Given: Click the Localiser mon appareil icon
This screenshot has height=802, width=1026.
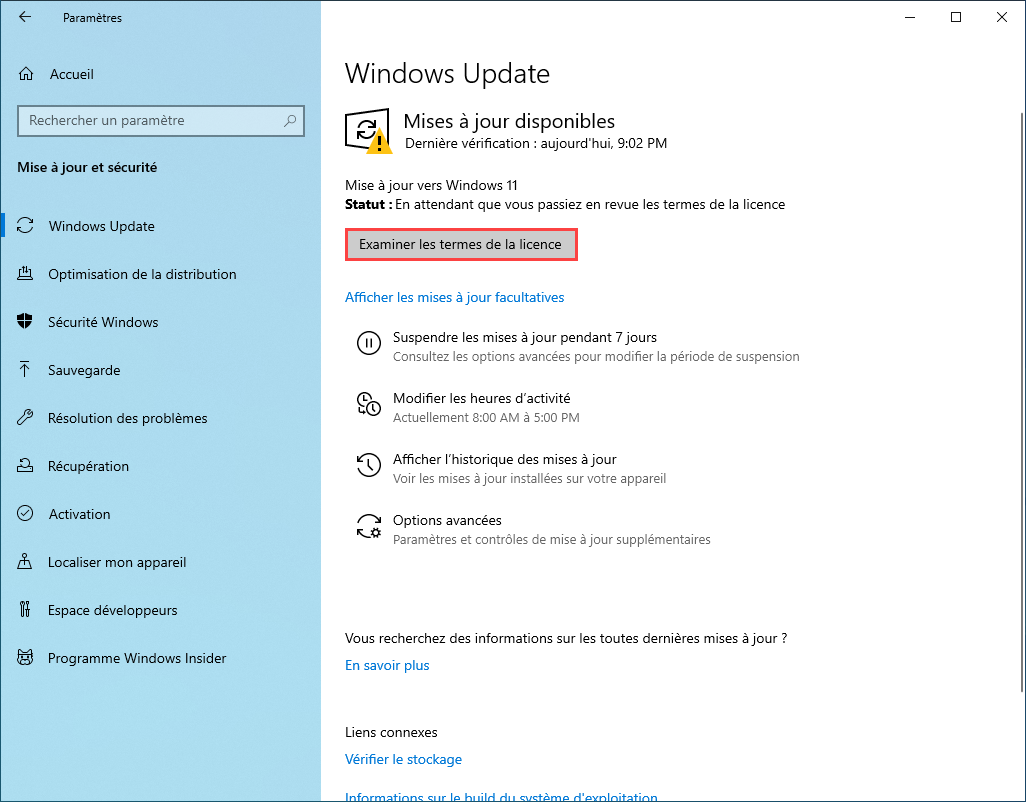Looking at the screenshot, I should [25, 561].
